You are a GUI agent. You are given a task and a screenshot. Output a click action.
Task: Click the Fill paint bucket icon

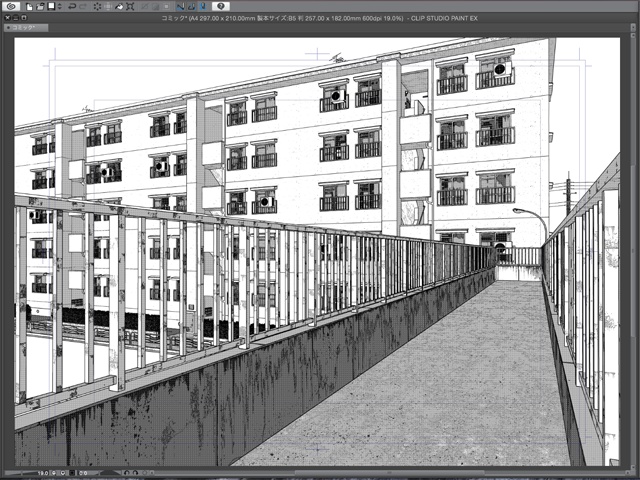click(x=119, y=6)
